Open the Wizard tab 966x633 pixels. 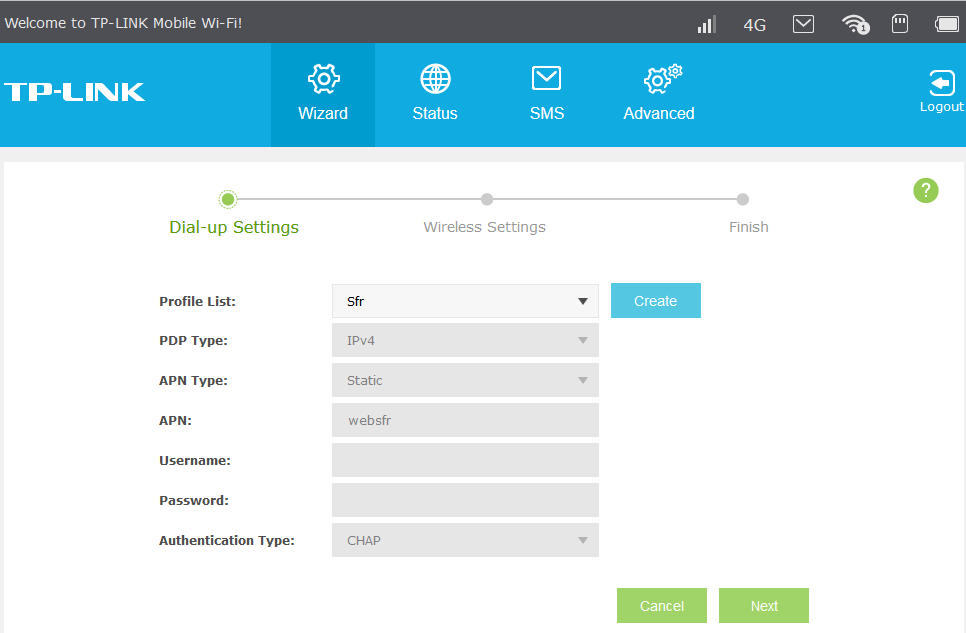point(323,94)
